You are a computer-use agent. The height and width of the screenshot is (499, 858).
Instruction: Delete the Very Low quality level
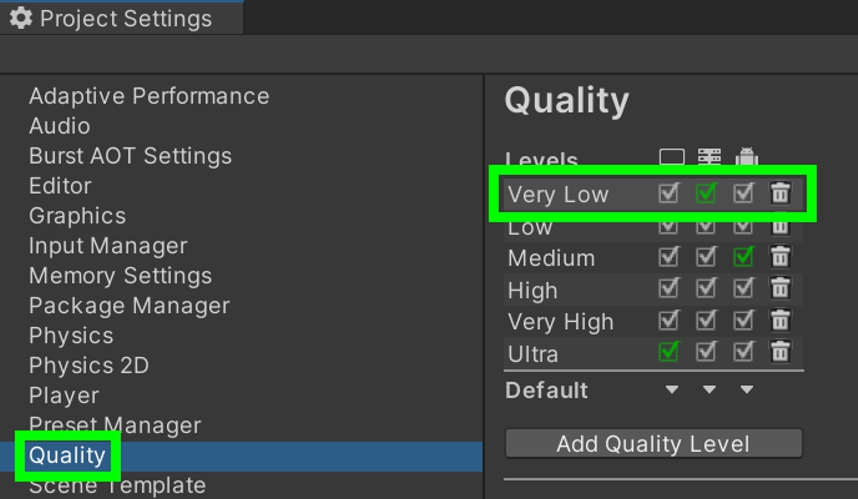pos(780,193)
